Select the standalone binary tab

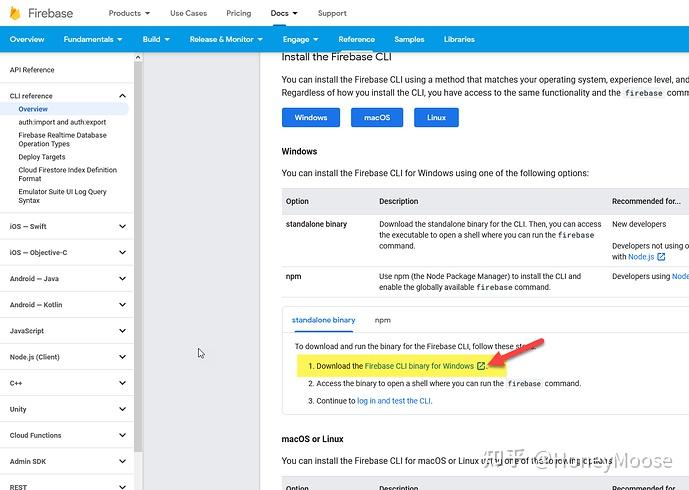click(323, 320)
